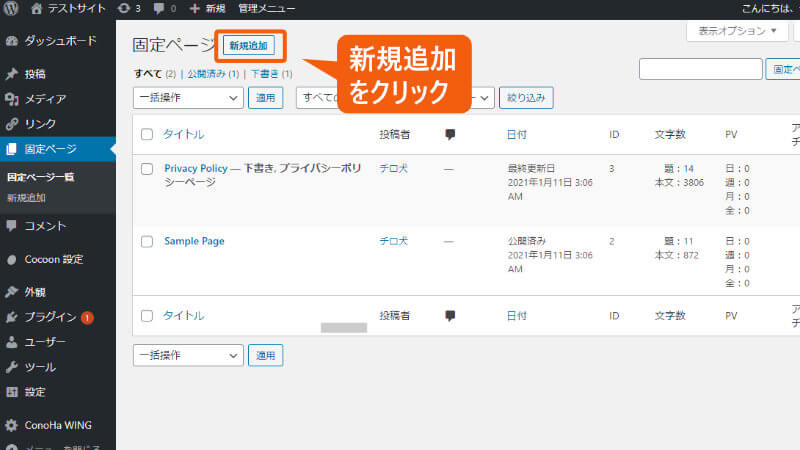
Task: Check the select-all box in table header
Action: 147,134
